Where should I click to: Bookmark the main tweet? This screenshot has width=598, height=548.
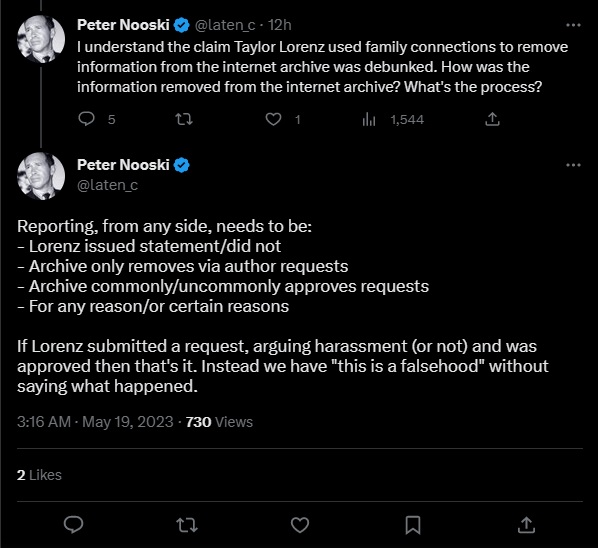coord(413,525)
